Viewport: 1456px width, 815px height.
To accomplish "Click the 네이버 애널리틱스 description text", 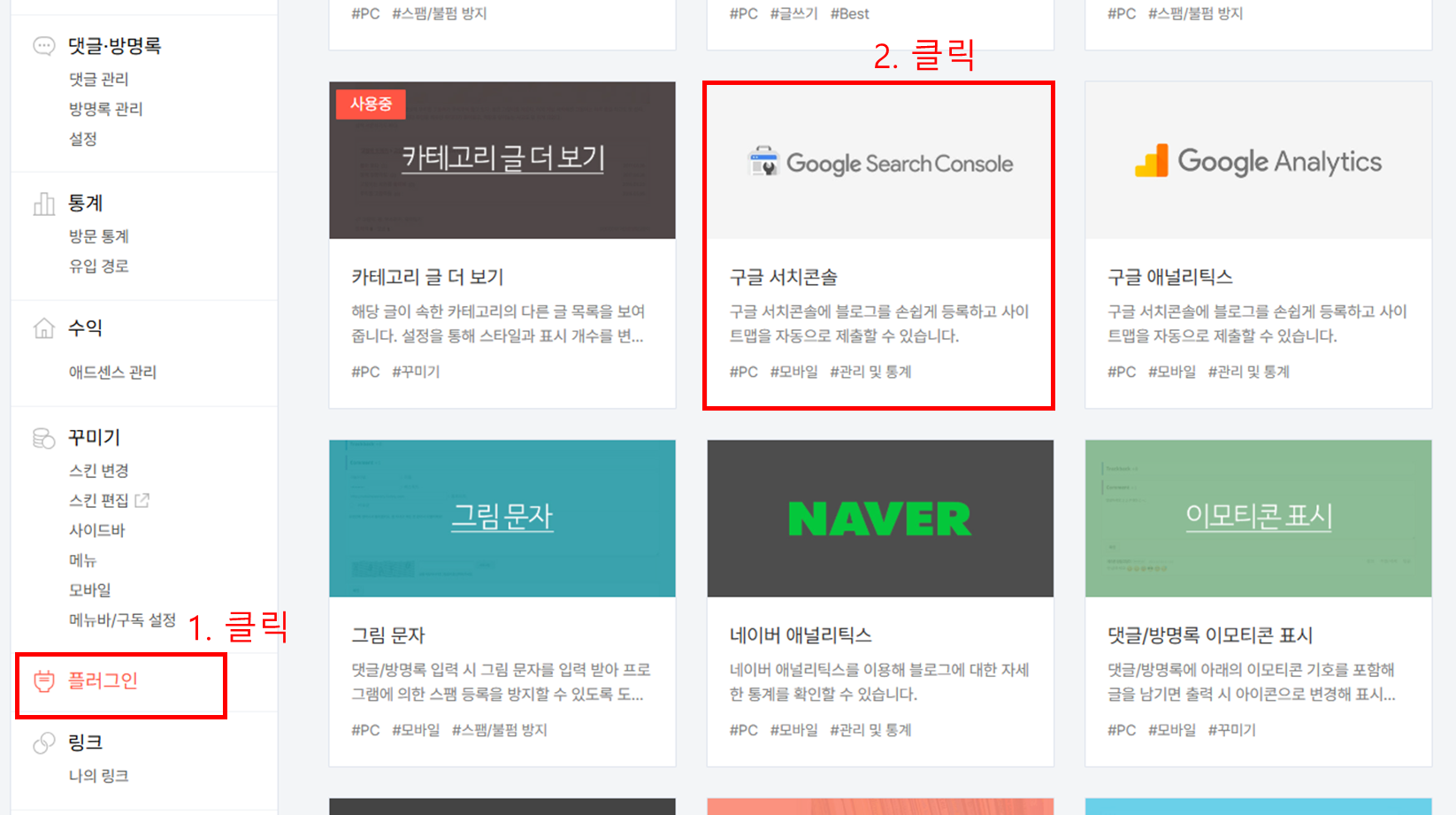I will [x=879, y=682].
